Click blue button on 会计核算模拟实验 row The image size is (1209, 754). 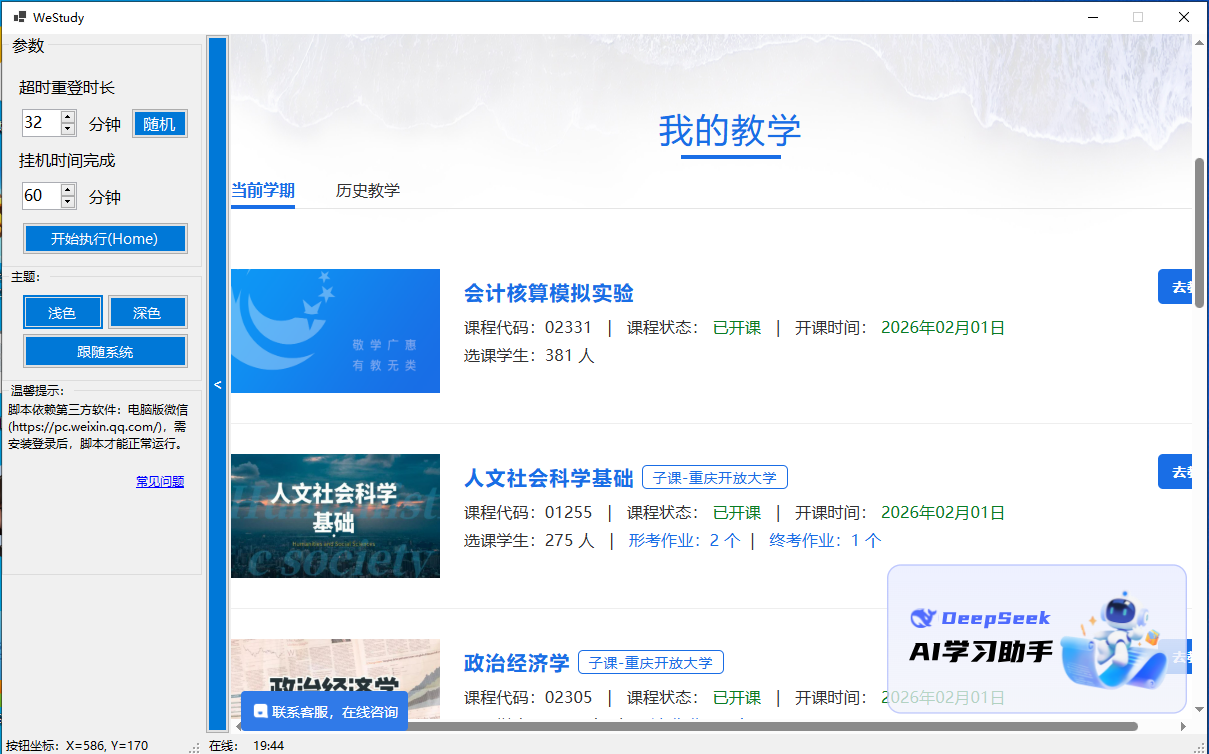coord(1175,287)
